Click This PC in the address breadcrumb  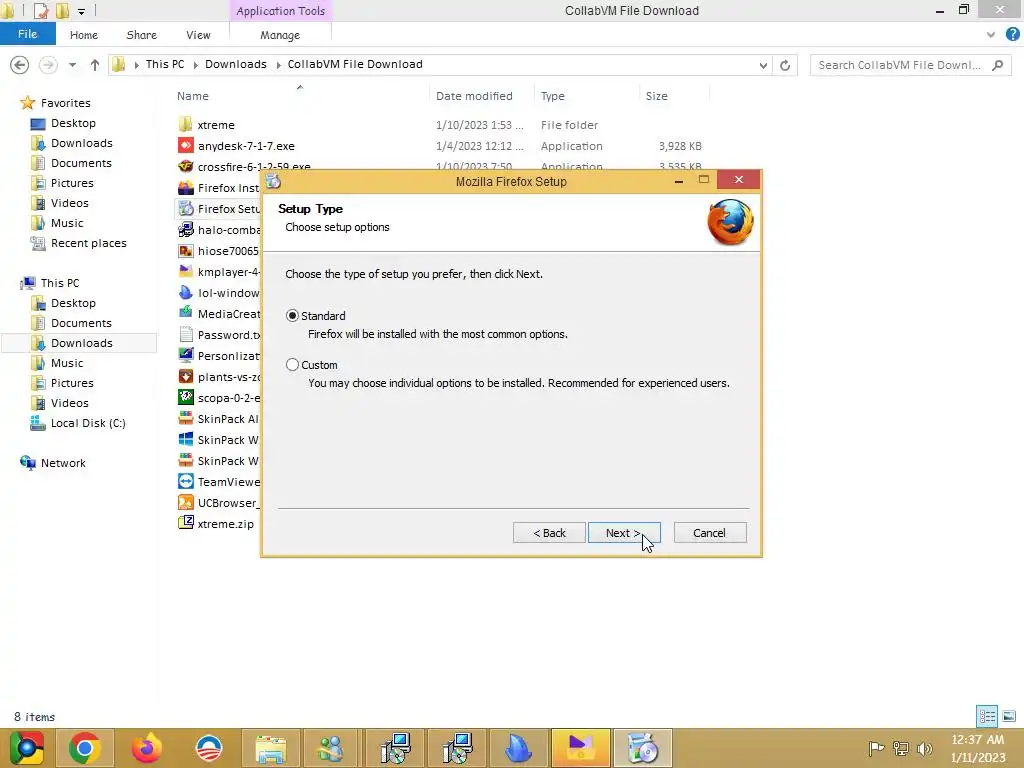(x=165, y=64)
